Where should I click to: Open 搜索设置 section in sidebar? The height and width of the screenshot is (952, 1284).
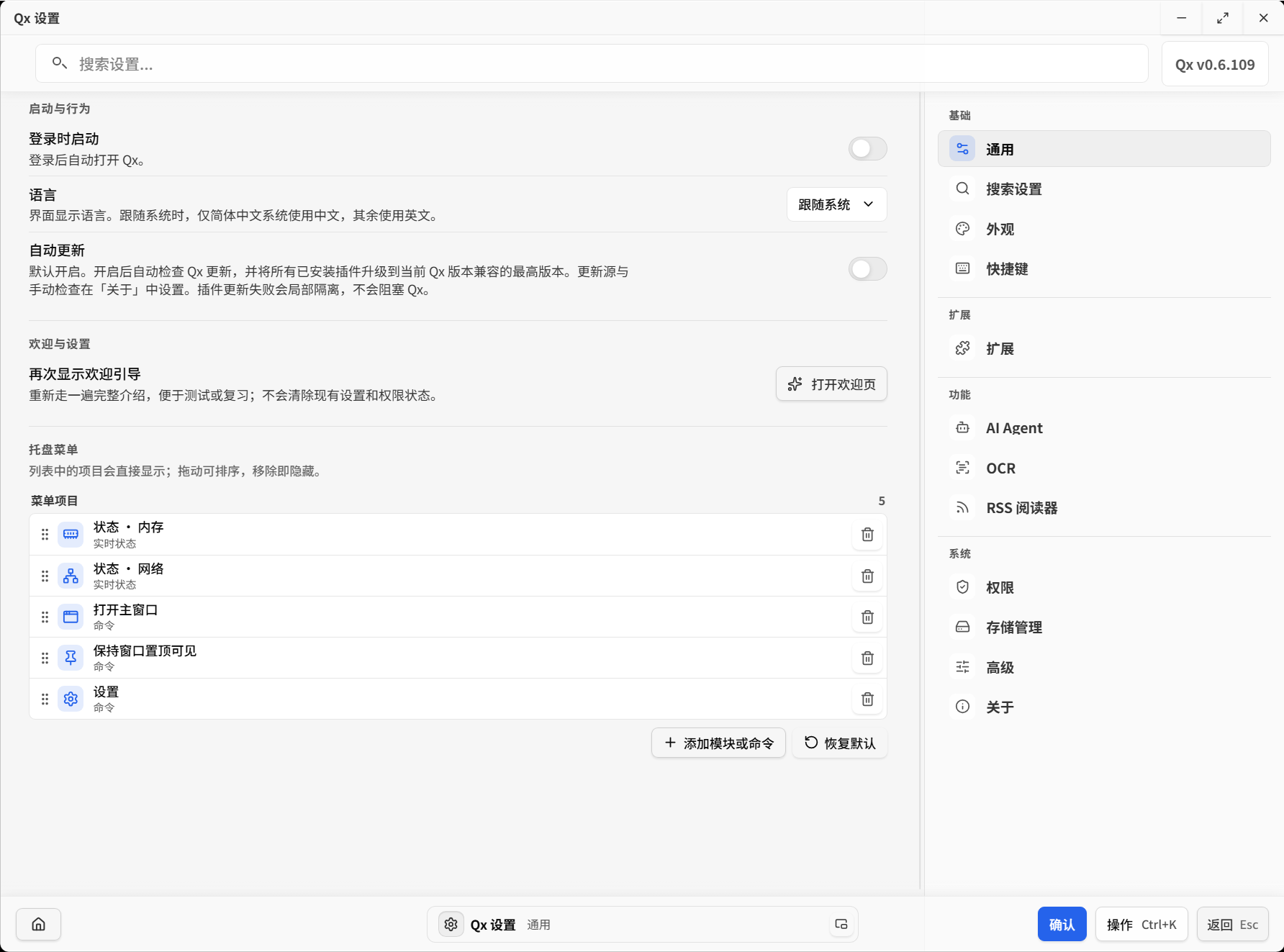pos(1104,189)
